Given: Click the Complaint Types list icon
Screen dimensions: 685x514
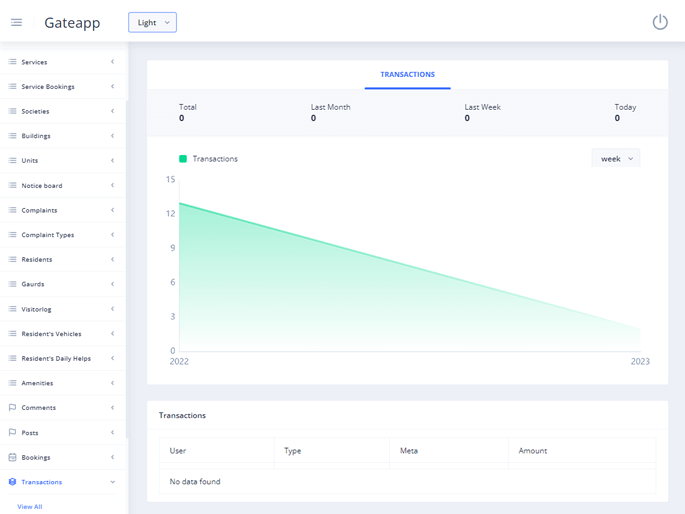Looking at the screenshot, I should click(x=12, y=235).
